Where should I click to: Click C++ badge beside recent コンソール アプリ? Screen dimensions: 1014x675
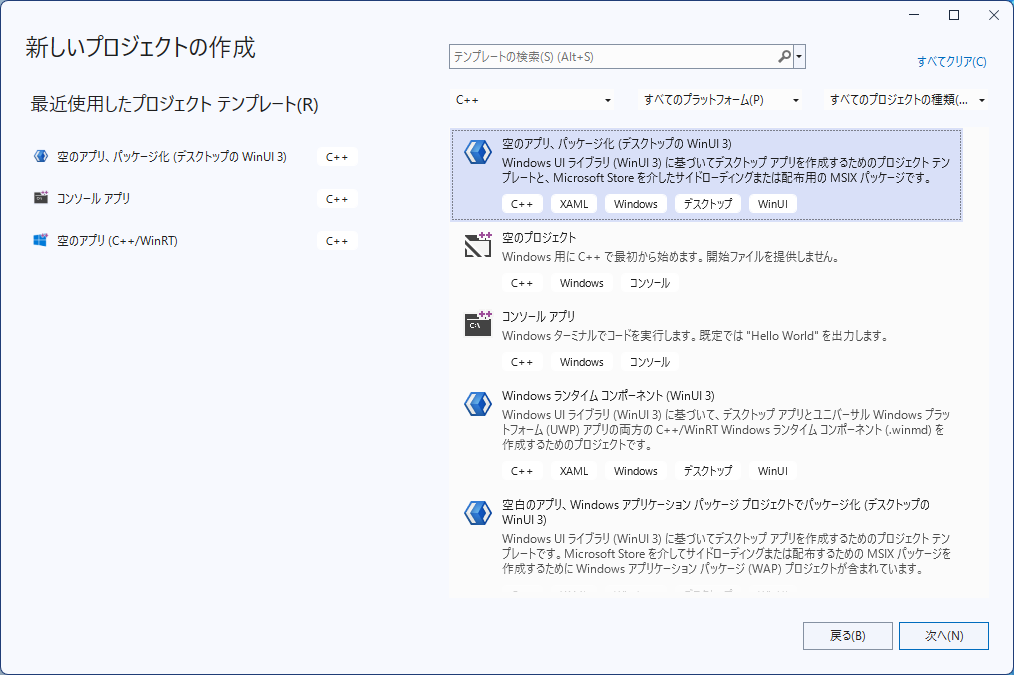click(x=337, y=199)
